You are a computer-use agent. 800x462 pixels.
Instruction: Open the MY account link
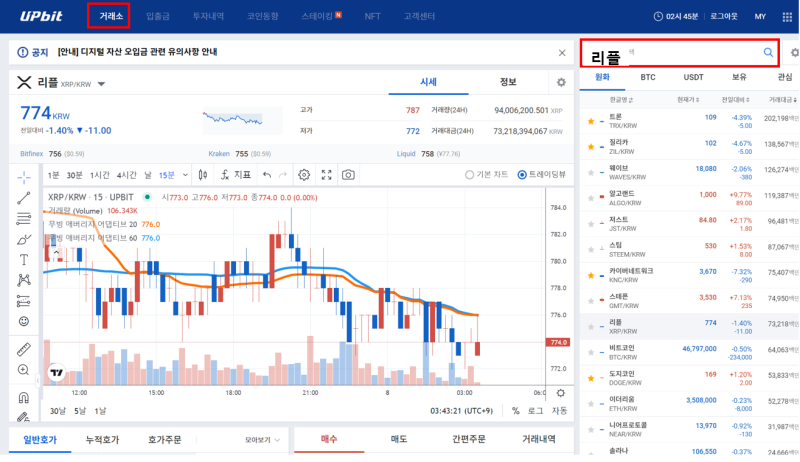(760, 17)
